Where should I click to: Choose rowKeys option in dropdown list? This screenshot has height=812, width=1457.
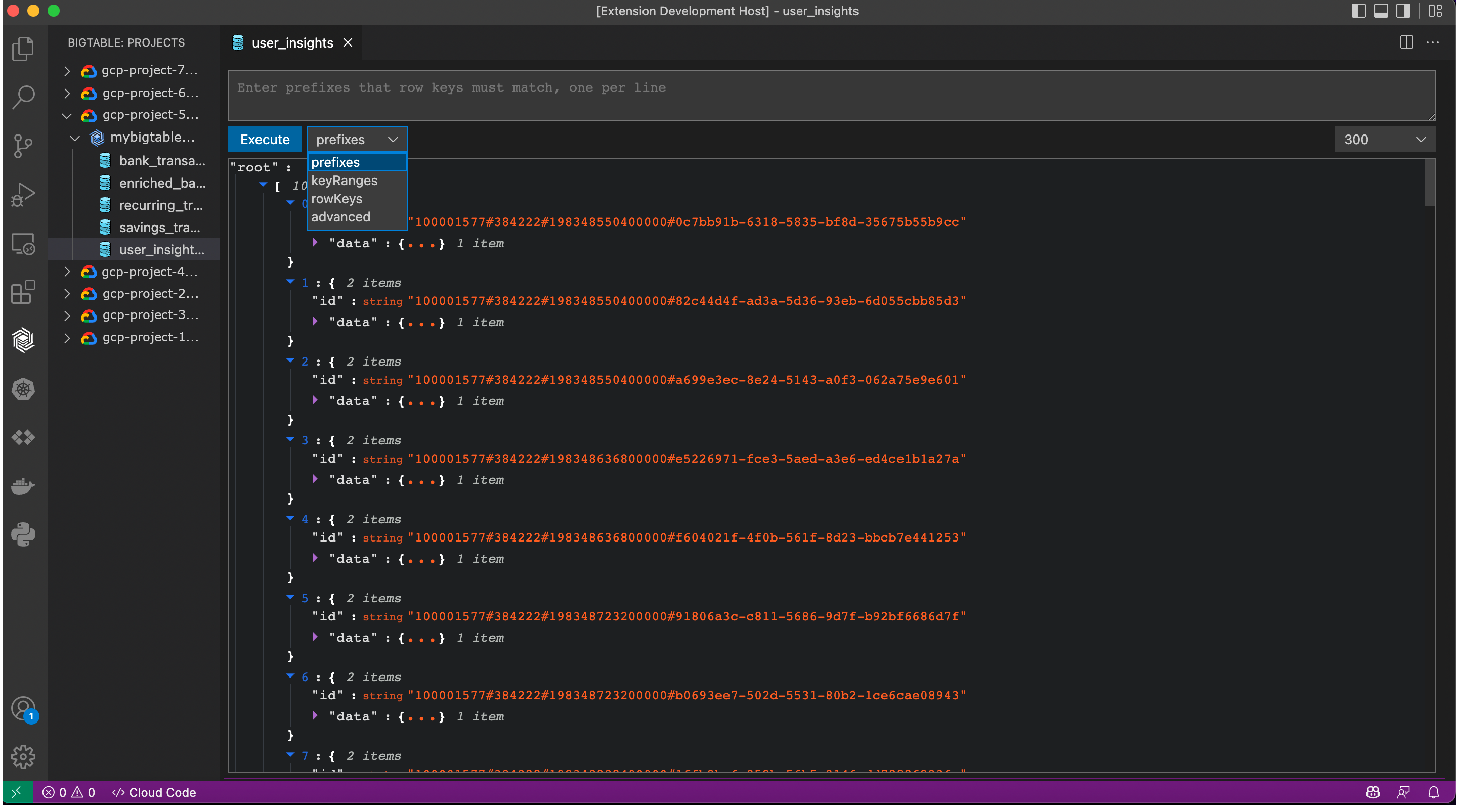357,199
